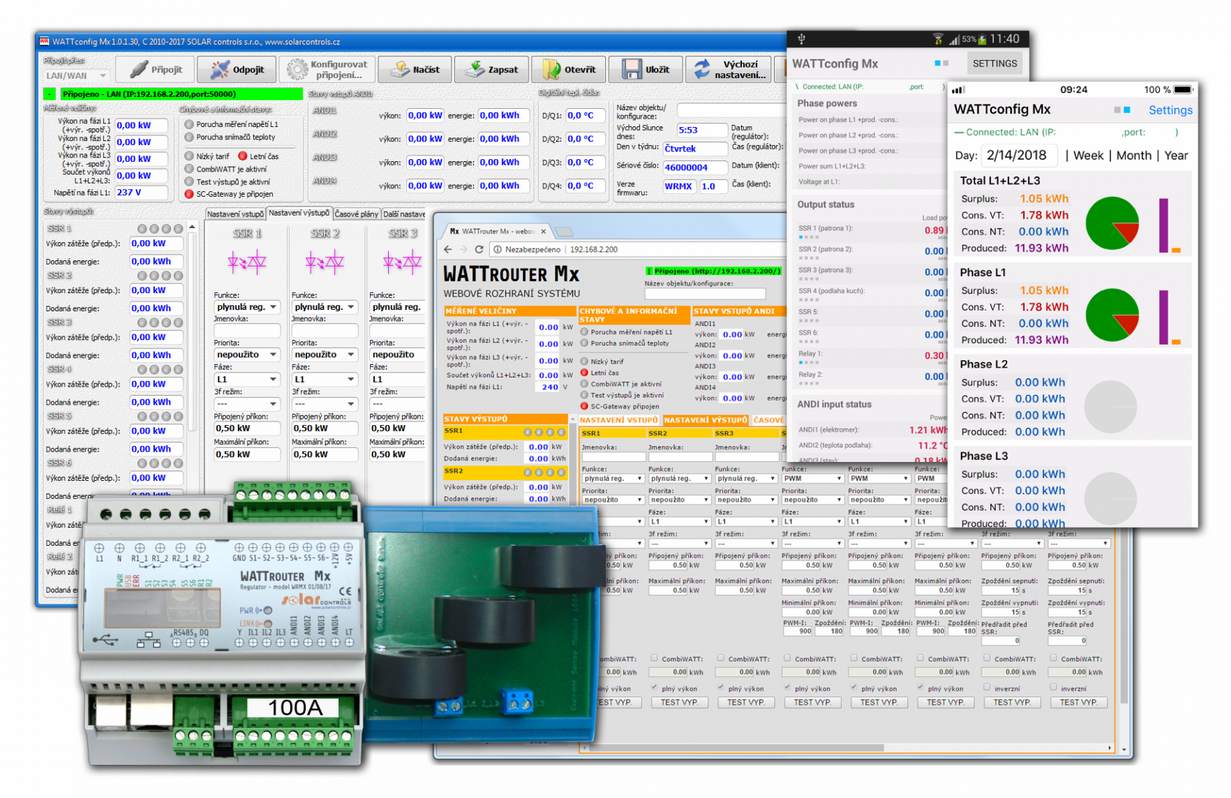1231x798 pixels.
Task: Click the SSR 2 thyristor symbol
Action: [323, 263]
